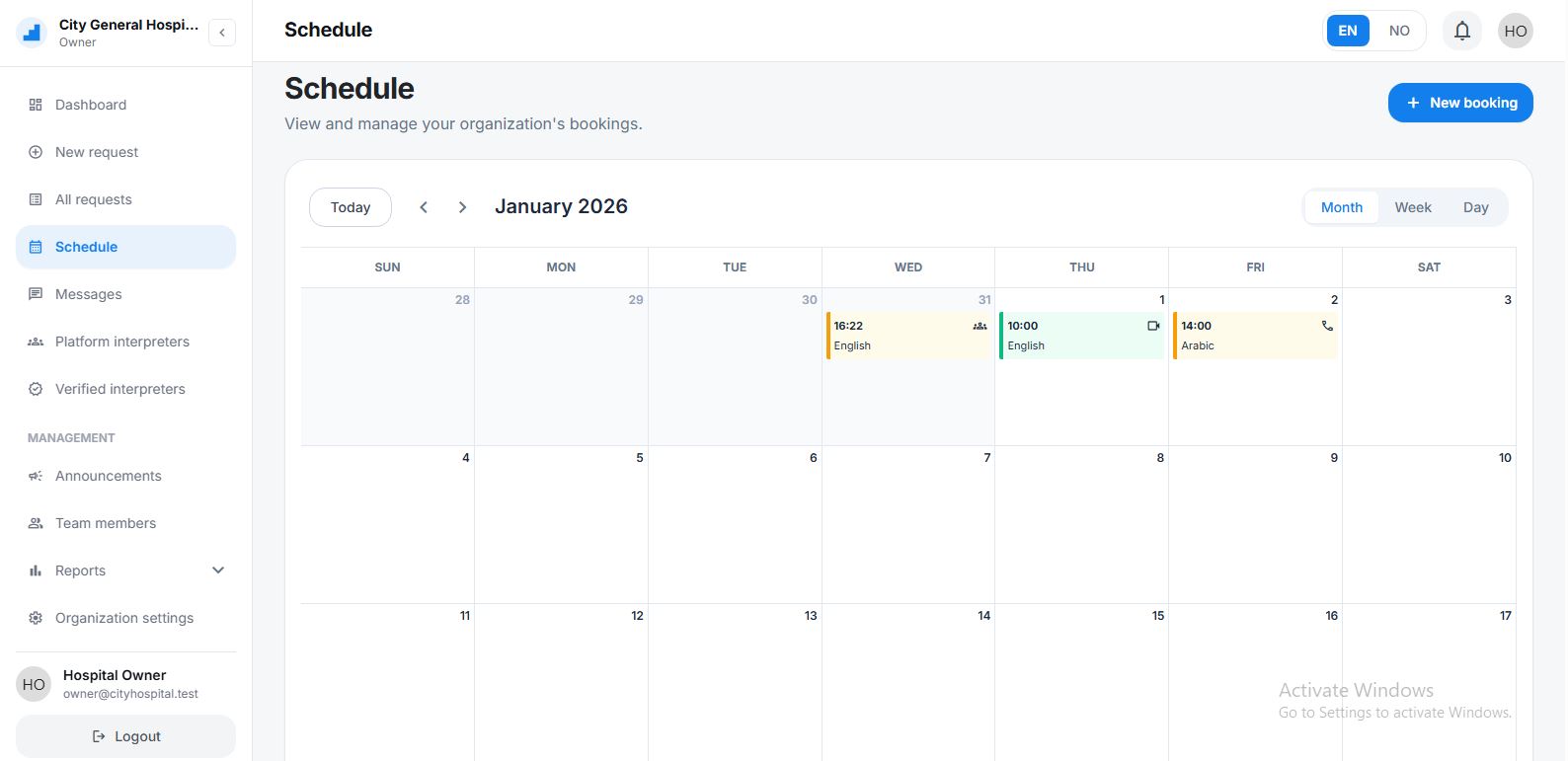Image resolution: width=1568 pixels, height=761 pixels.
Task: Go to next month using right chevron
Action: coord(462,207)
